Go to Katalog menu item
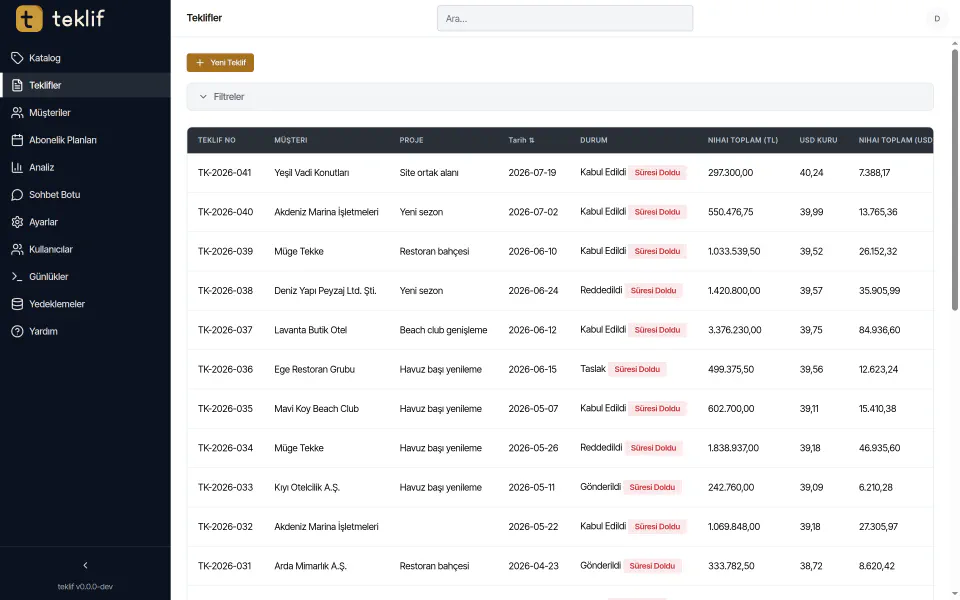The width and height of the screenshot is (960, 600). [x=85, y=58]
